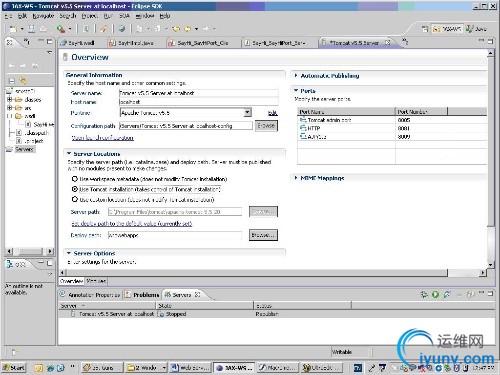
Task: Click the Windows Start button
Action: (14, 368)
